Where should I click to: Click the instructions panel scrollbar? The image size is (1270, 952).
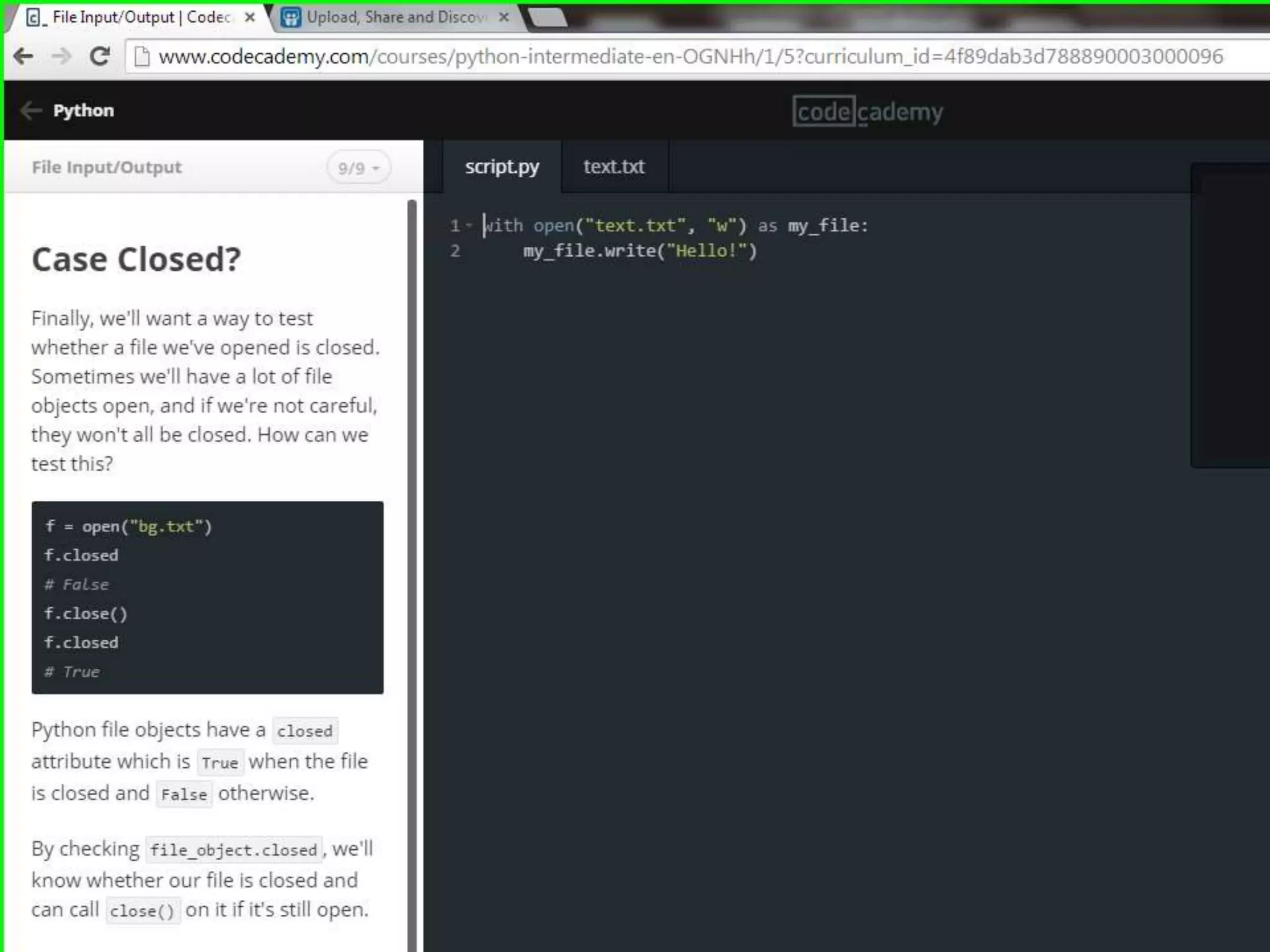pyautogui.click(x=412, y=575)
